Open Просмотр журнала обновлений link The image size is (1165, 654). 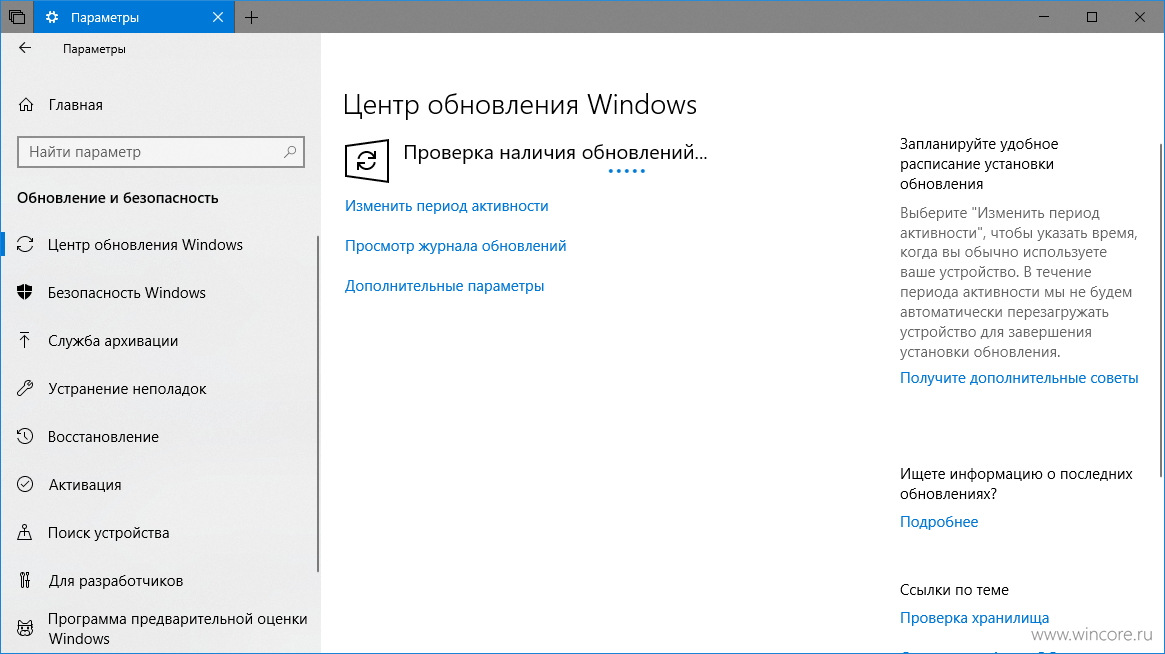(455, 246)
